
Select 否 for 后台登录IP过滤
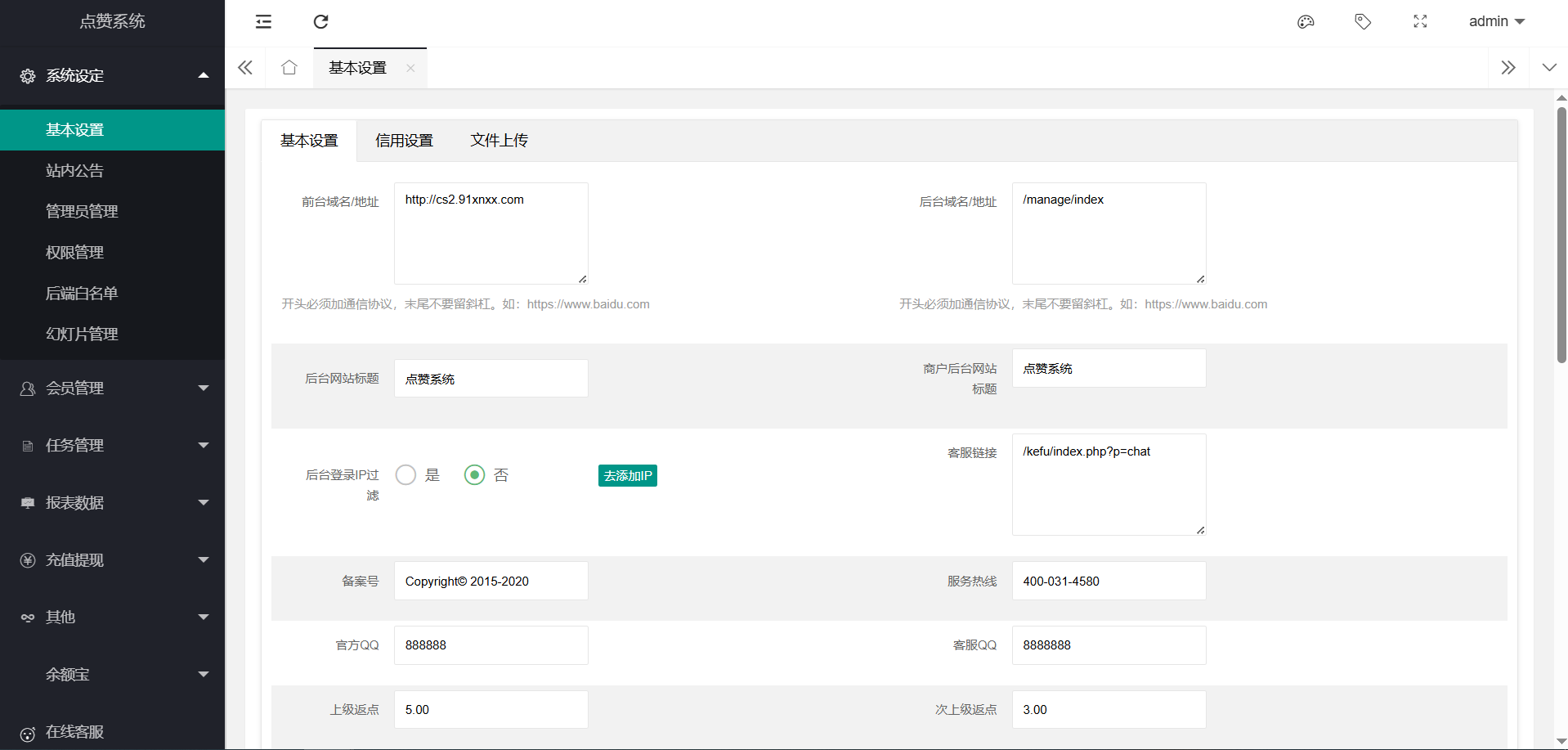tap(475, 475)
